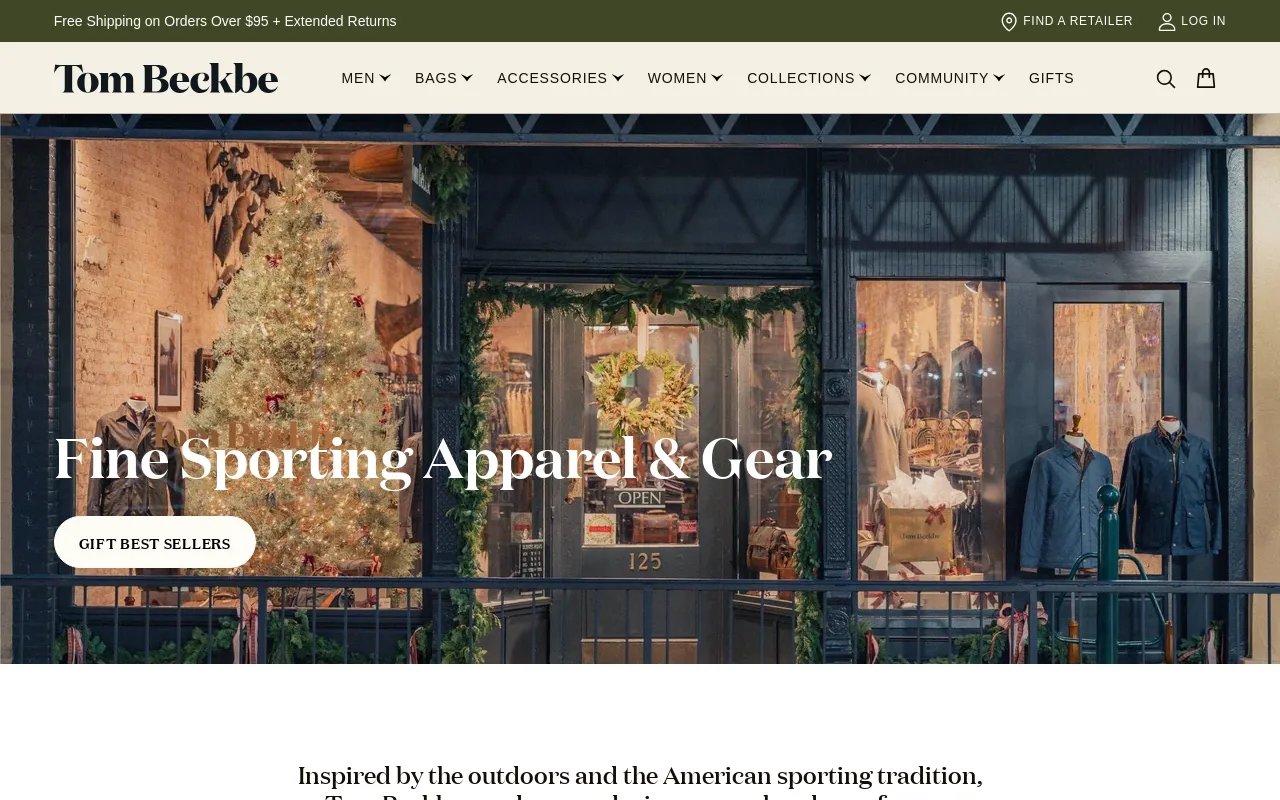Click the user account icon

[1166, 22]
